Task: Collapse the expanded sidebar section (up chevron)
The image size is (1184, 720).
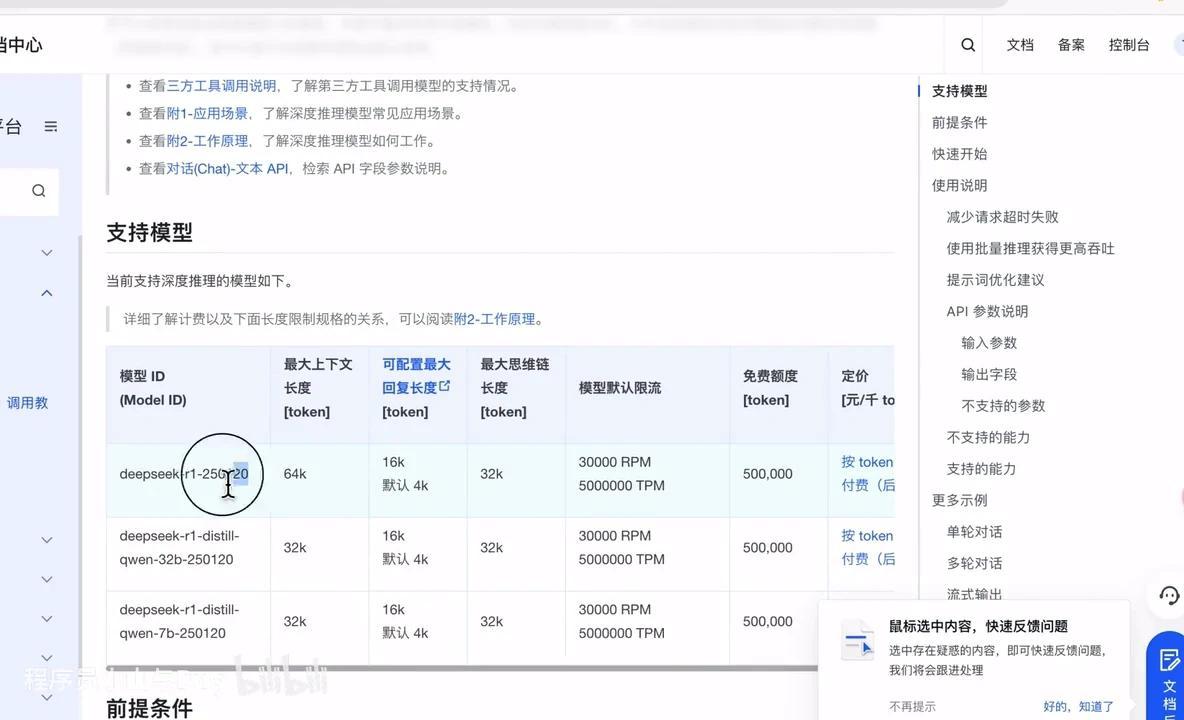Action: 47,293
